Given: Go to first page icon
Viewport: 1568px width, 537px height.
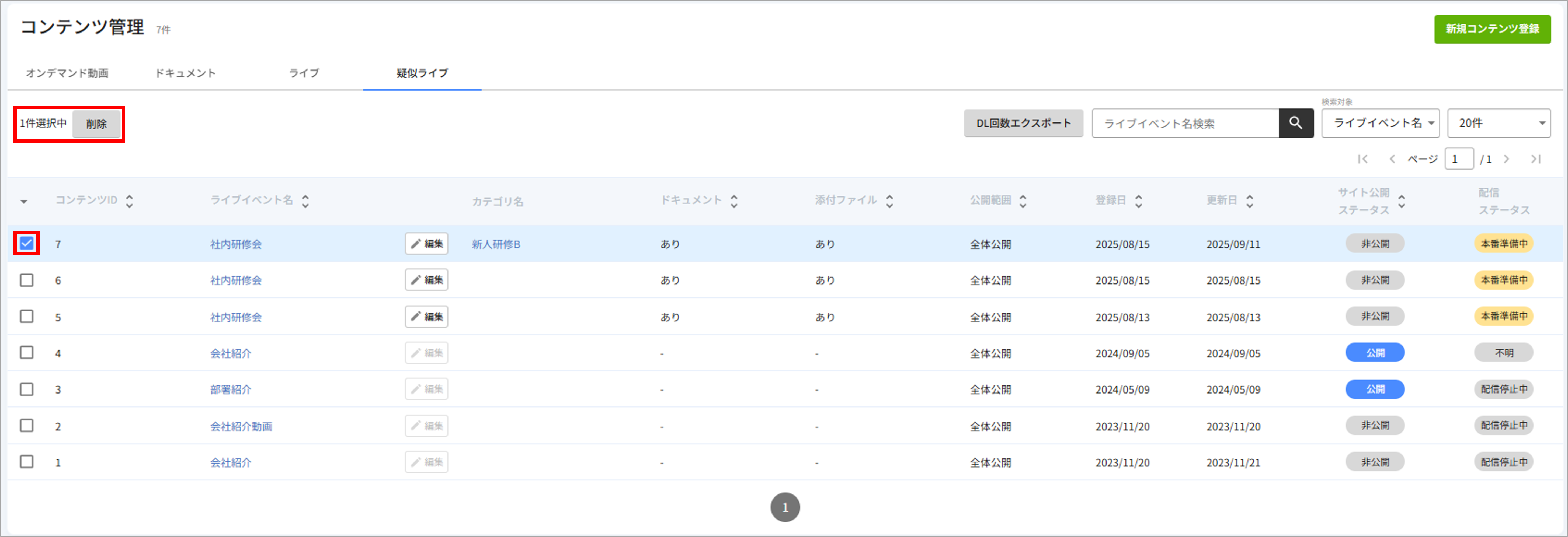Looking at the screenshot, I should [x=1363, y=159].
